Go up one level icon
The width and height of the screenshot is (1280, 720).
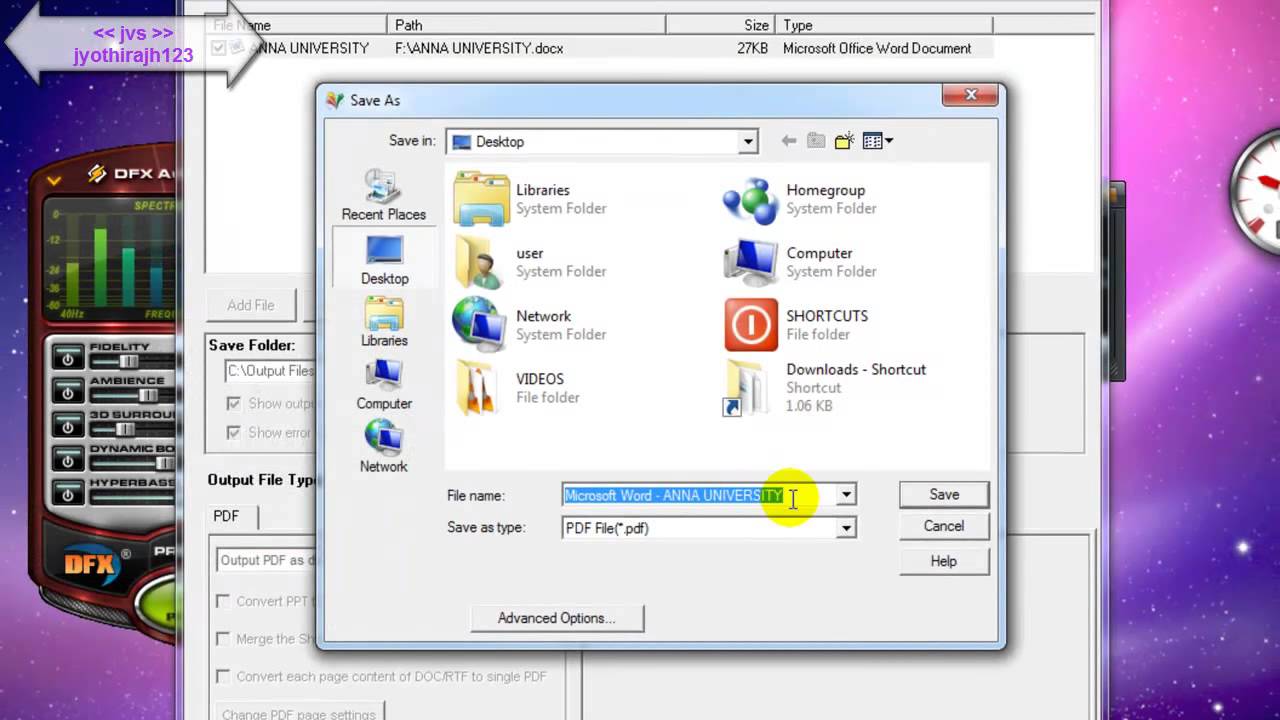[x=816, y=141]
